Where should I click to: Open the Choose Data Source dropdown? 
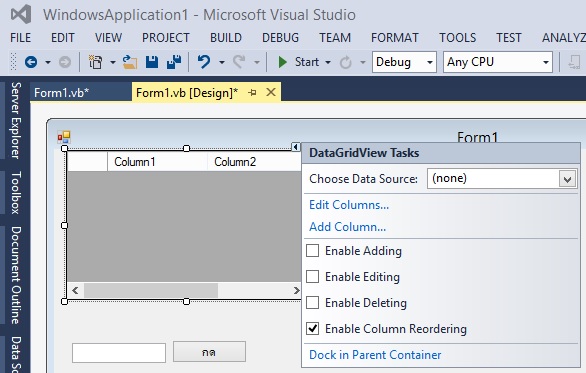(567, 179)
